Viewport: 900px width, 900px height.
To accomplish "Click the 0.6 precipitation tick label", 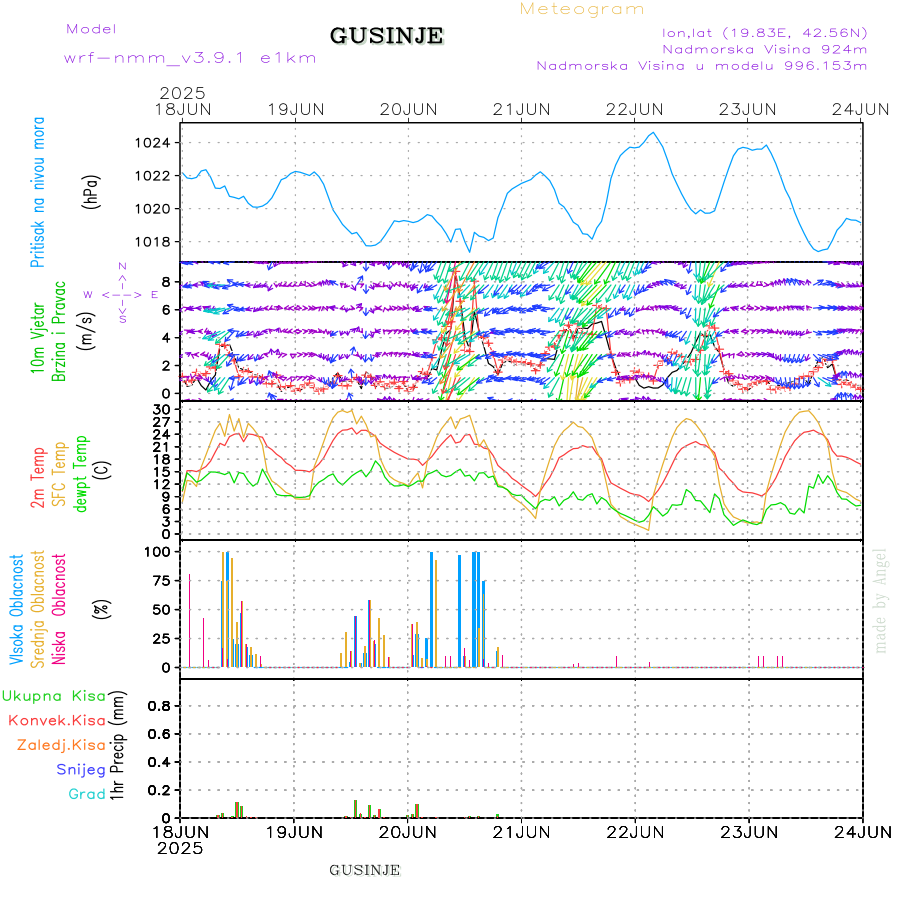I will pos(159,734).
